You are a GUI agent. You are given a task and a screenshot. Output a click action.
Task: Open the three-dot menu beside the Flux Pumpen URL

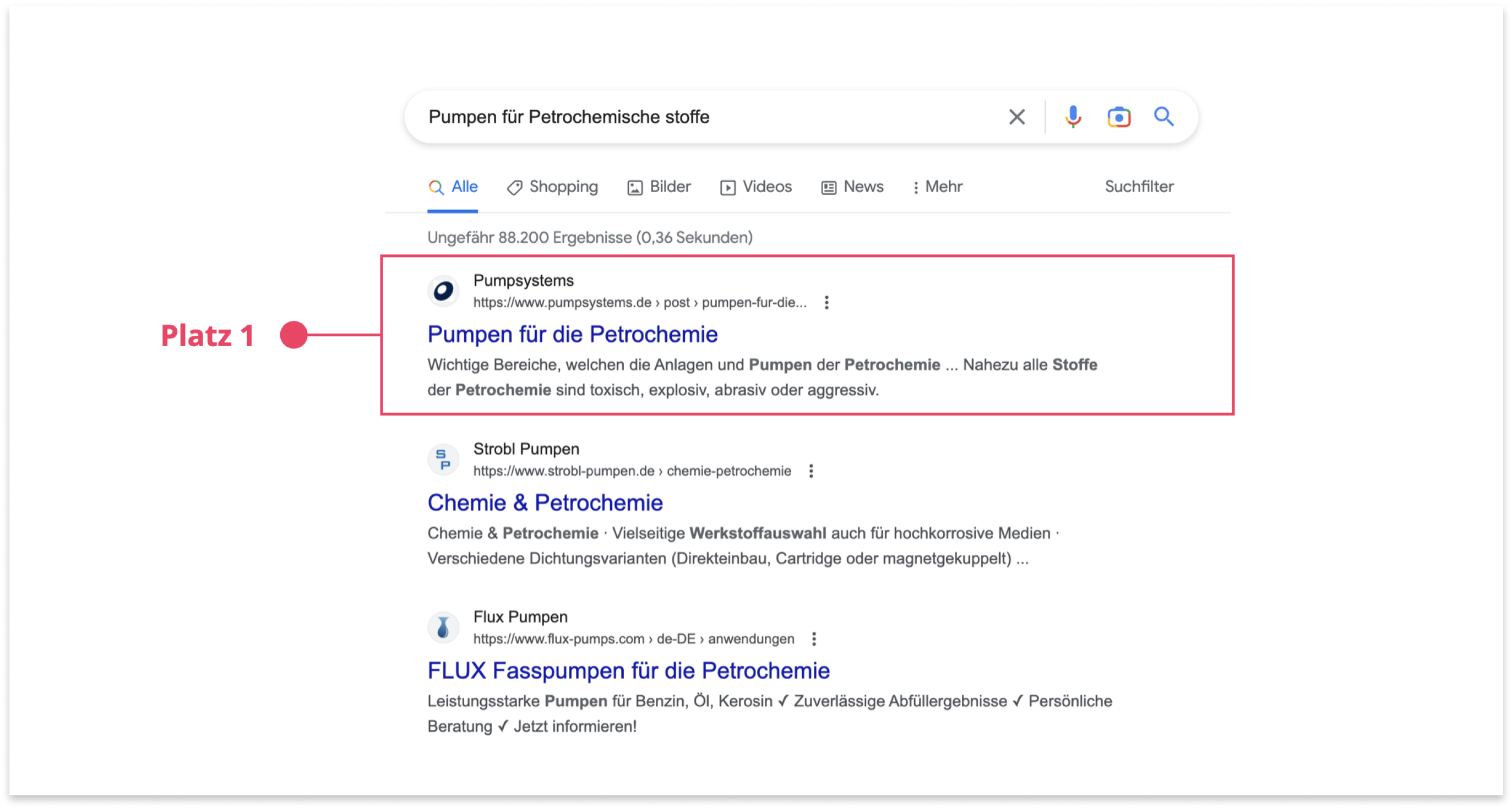coord(813,638)
